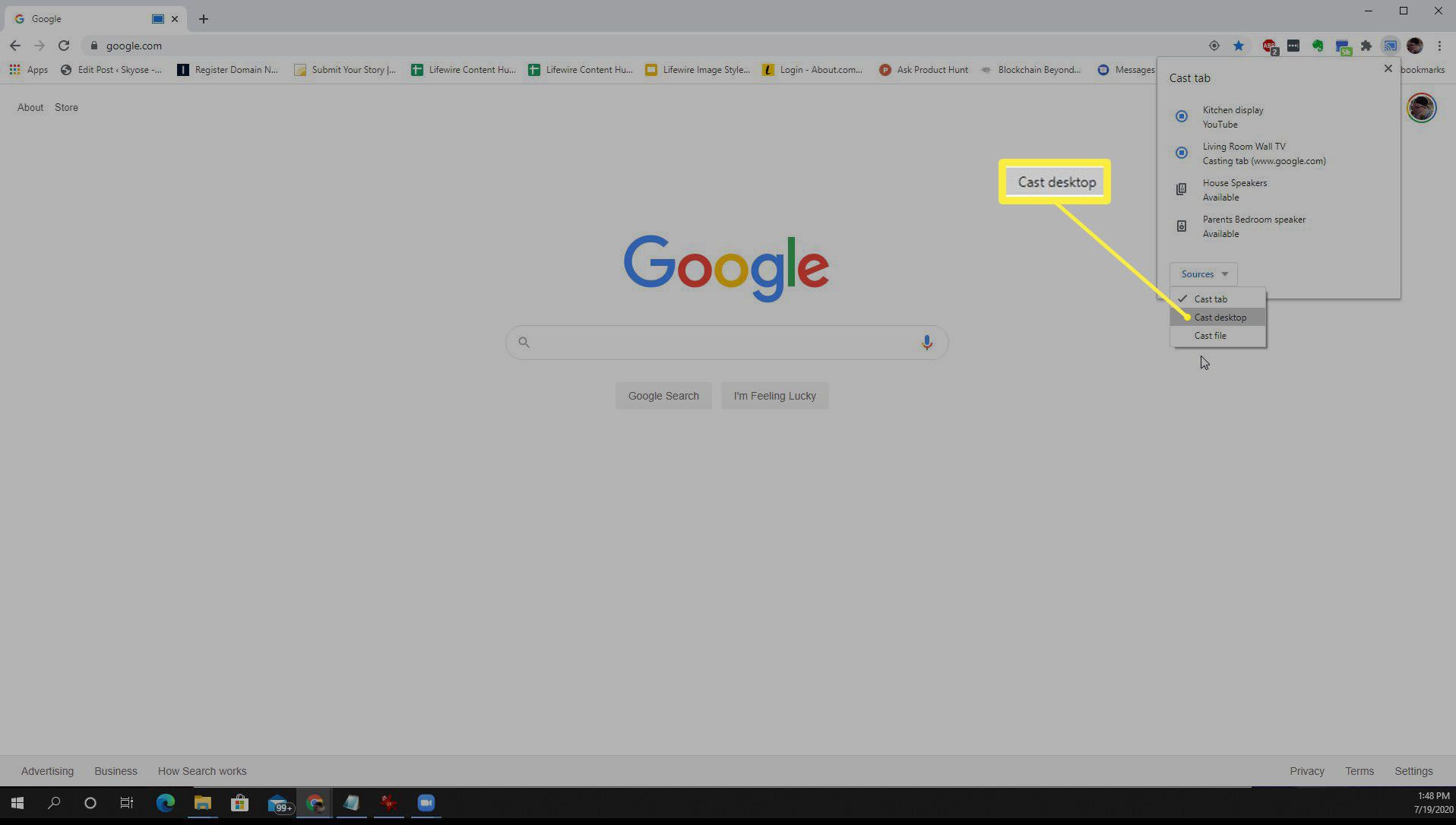Reload the current page
Screen dimensions: 1456x825
64,46
